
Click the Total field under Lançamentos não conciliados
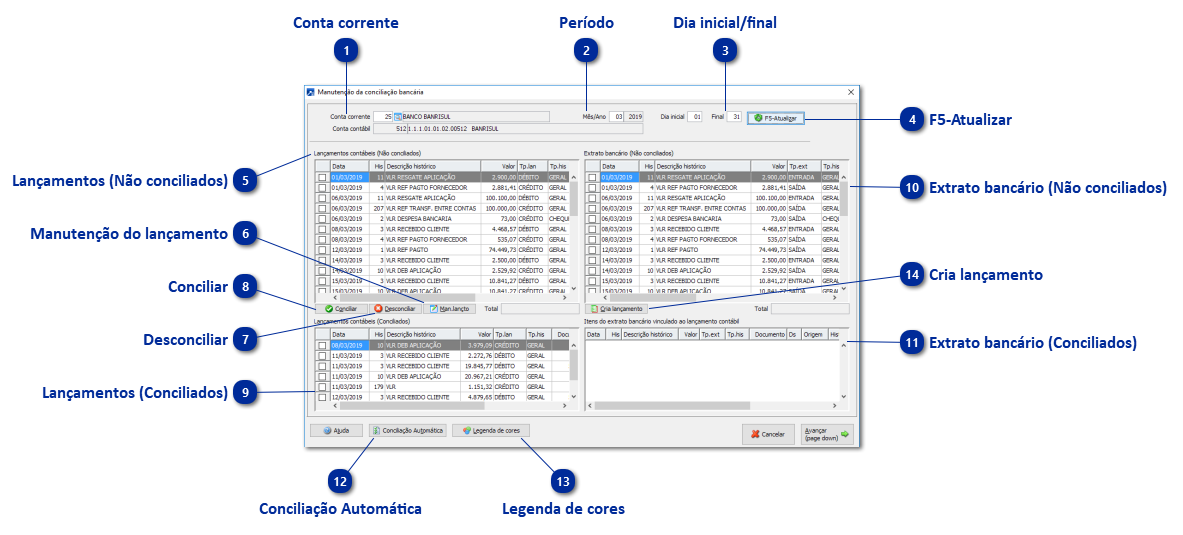540,309
